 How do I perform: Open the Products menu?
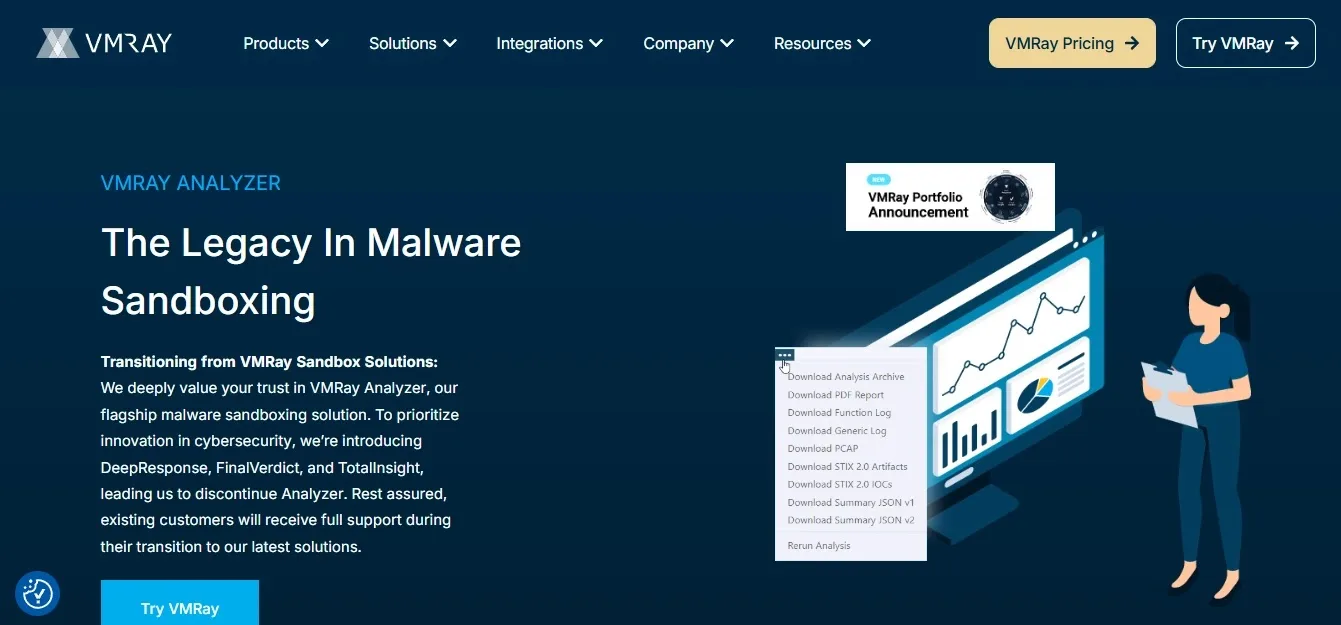(286, 43)
